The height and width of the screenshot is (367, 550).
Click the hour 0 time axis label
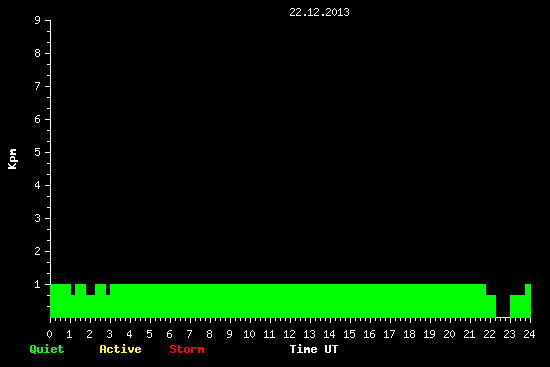click(x=49, y=334)
